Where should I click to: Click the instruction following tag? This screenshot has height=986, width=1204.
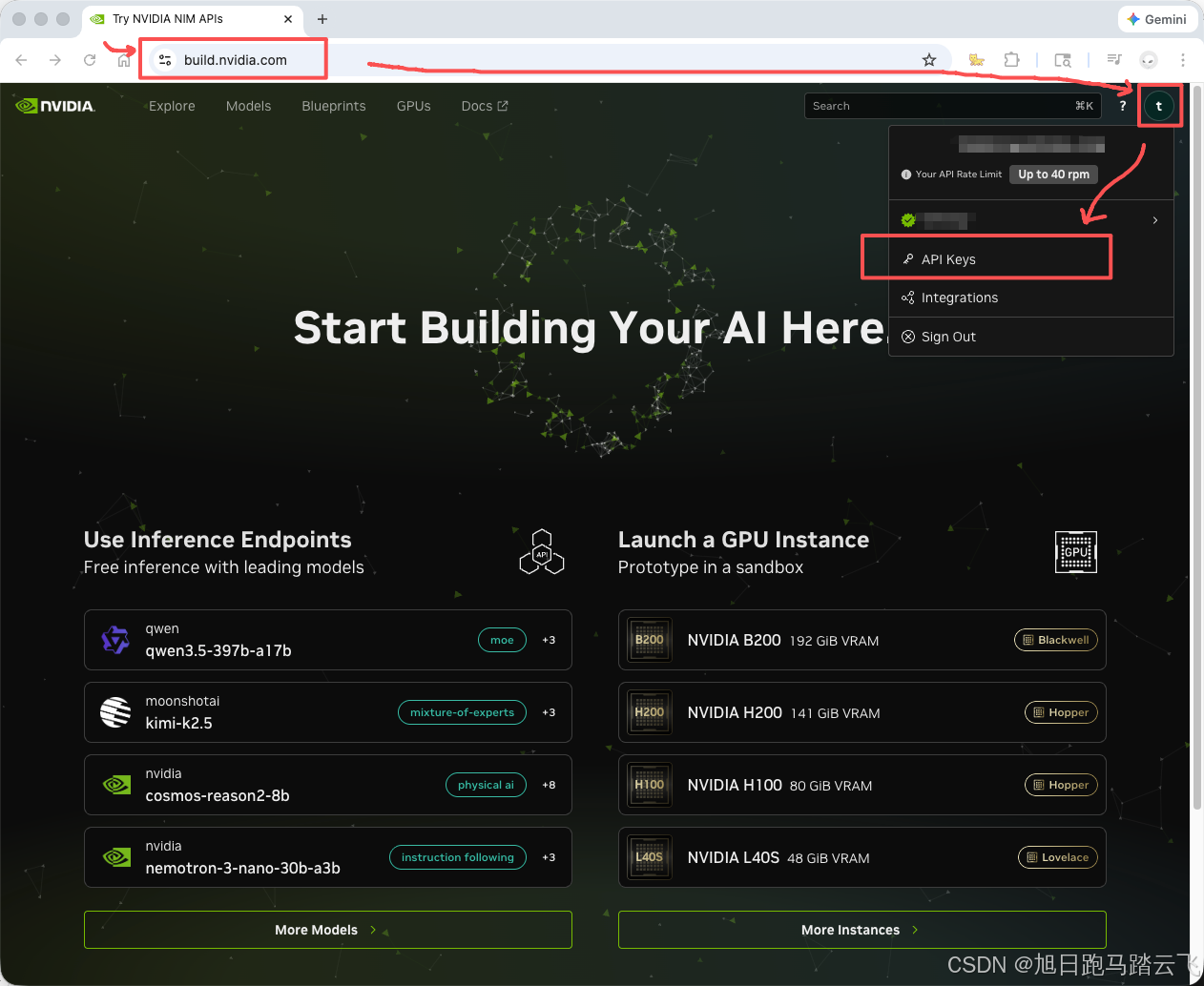coord(458,857)
